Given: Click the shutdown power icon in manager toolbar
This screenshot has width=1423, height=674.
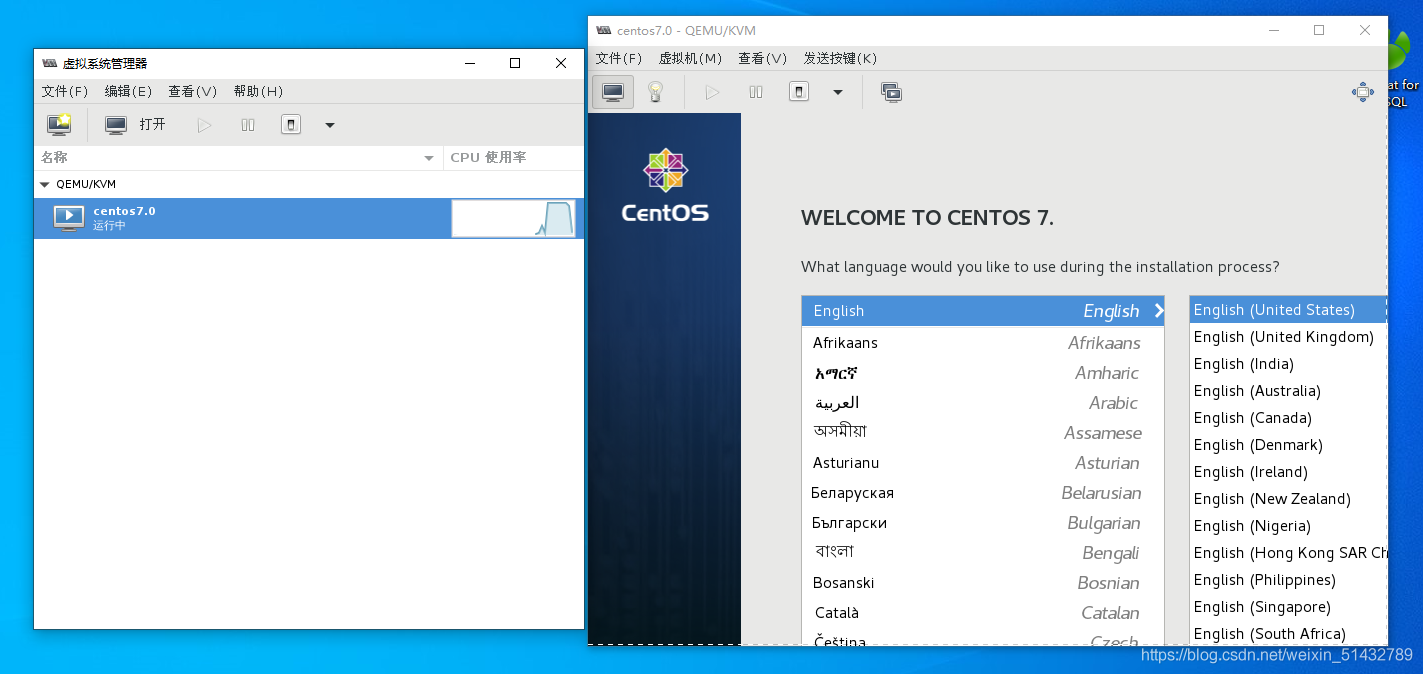Looking at the screenshot, I should tap(291, 125).
